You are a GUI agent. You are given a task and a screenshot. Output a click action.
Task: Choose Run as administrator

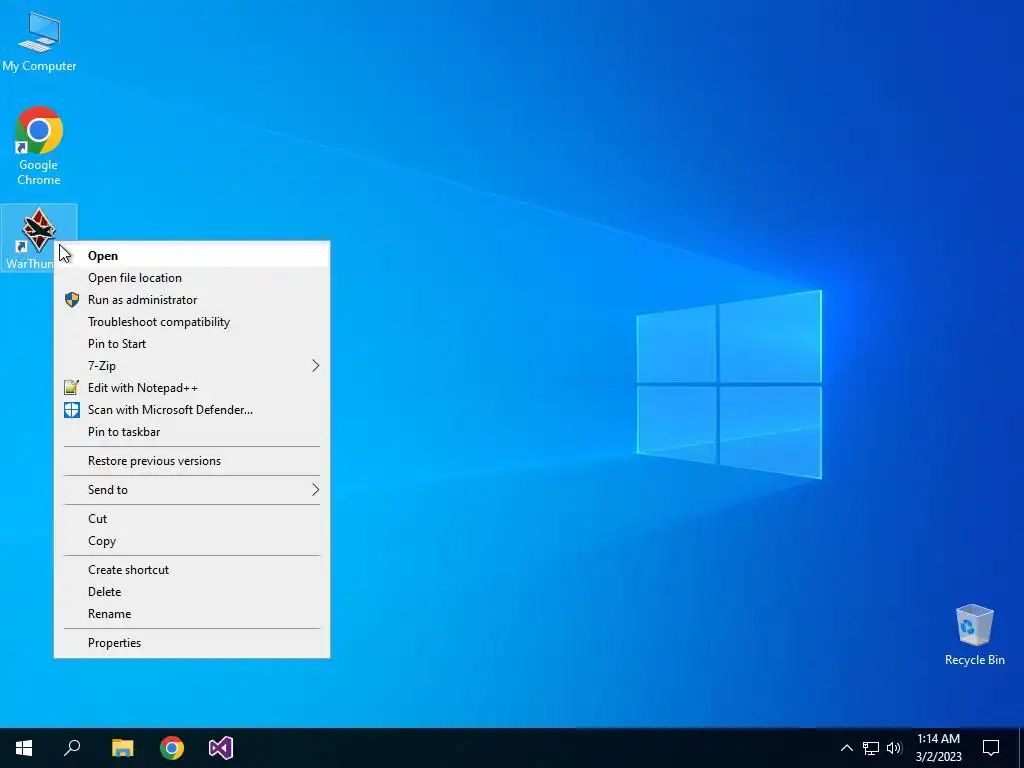[192, 300]
